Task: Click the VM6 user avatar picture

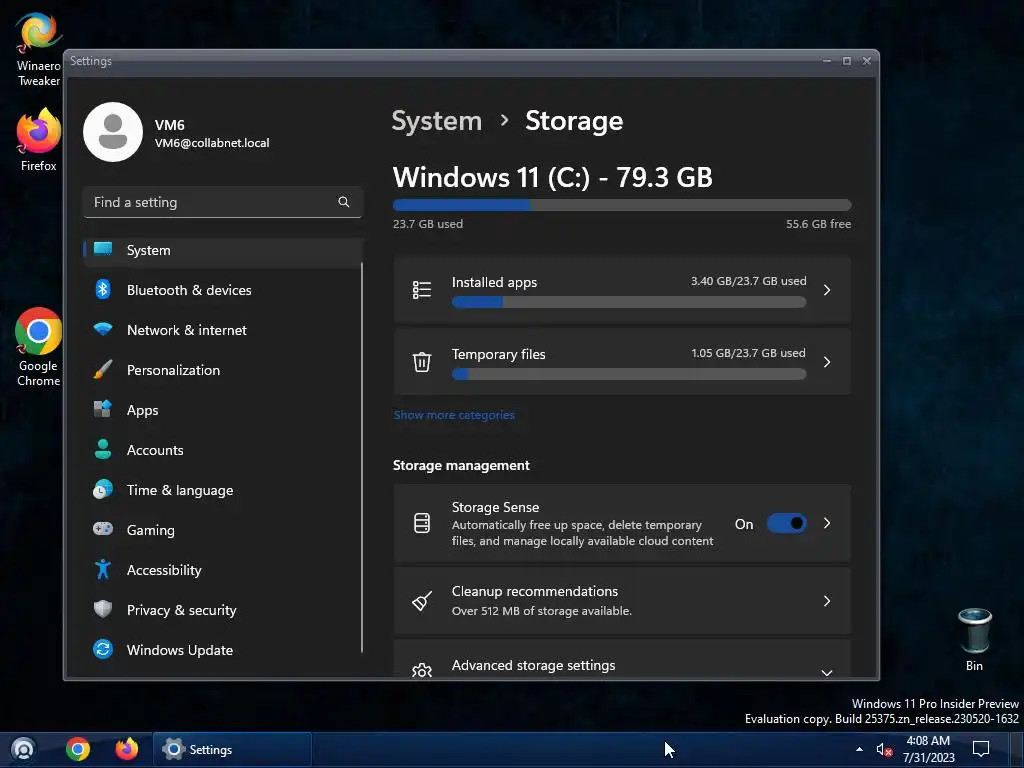Action: 113,132
